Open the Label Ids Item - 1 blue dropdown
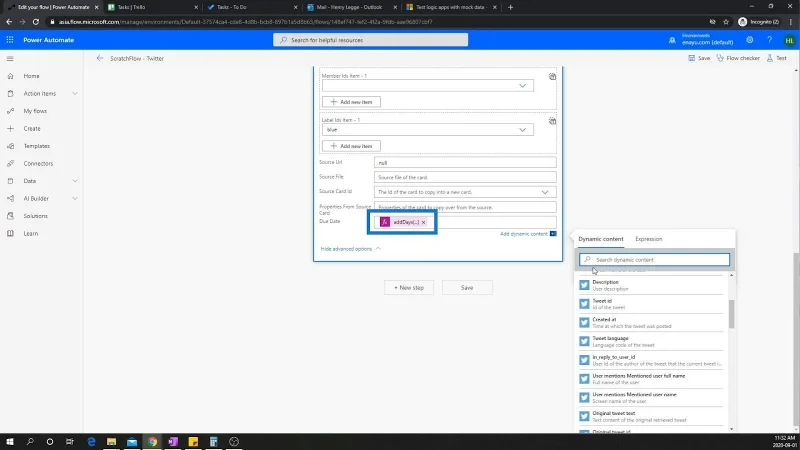 point(428,130)
